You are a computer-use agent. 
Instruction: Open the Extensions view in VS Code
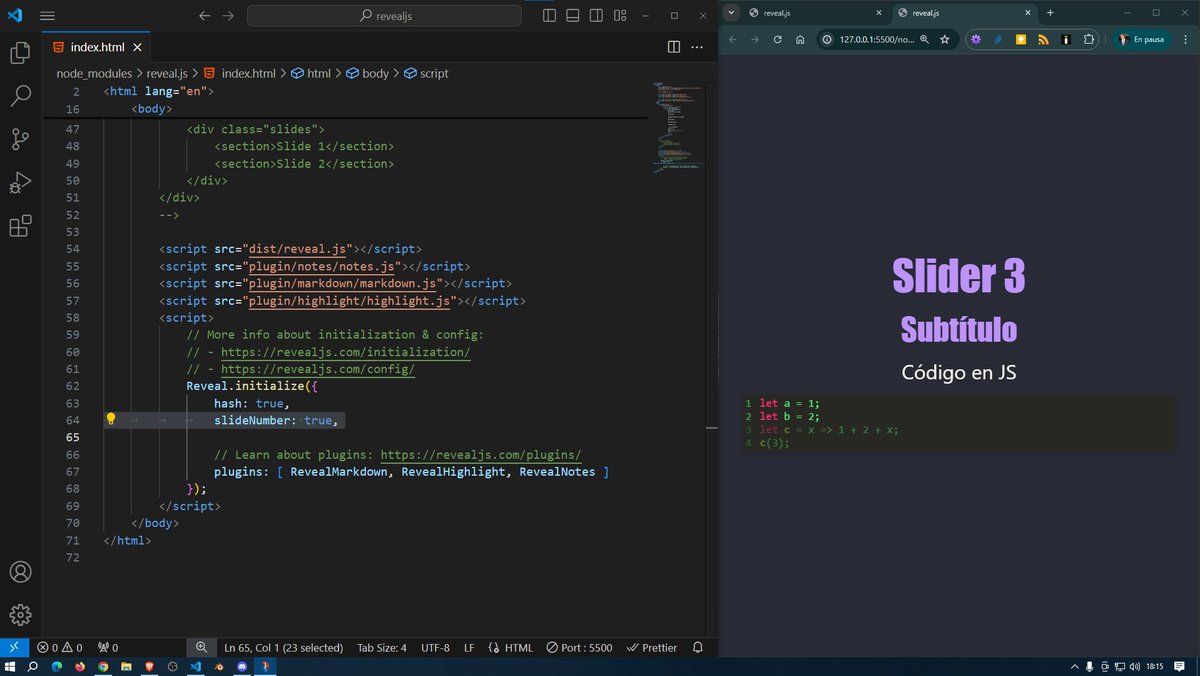(20, 226)
